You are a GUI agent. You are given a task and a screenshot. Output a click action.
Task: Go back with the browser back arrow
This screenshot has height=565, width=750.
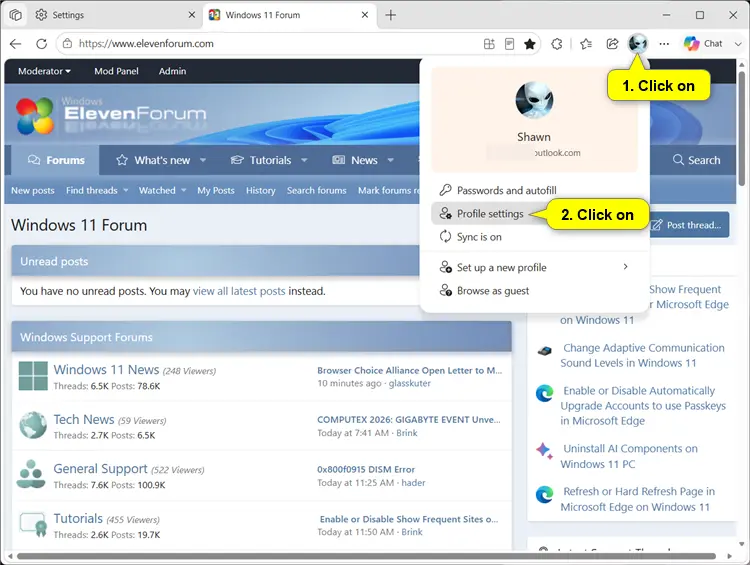(15, 44)
